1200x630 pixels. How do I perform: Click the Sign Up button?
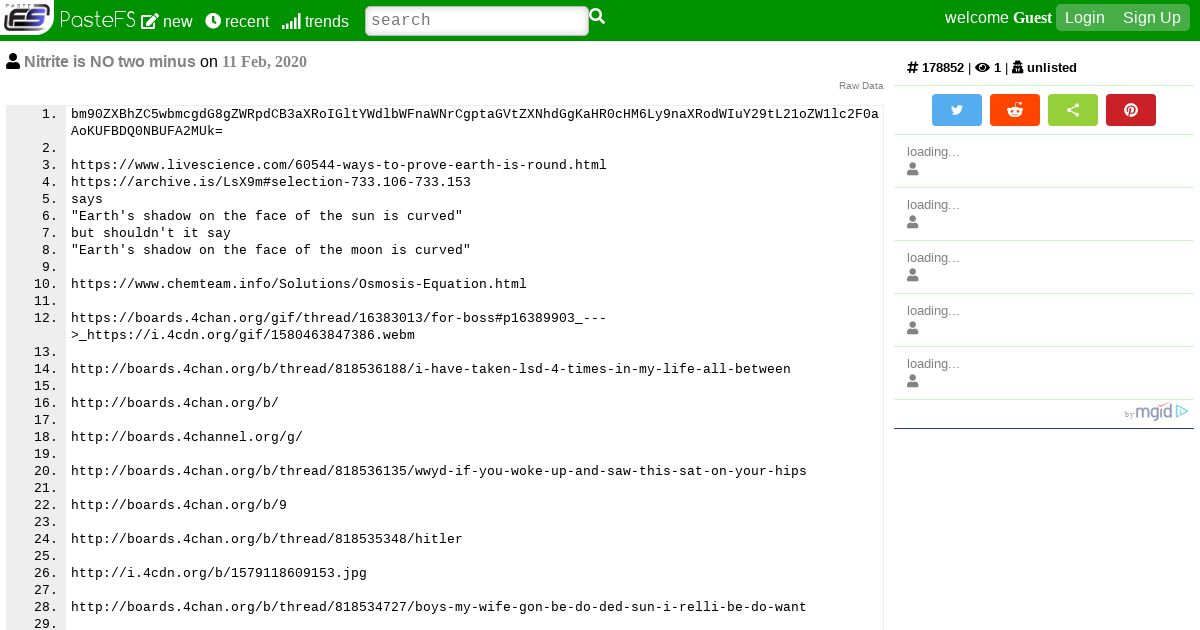1152,17
